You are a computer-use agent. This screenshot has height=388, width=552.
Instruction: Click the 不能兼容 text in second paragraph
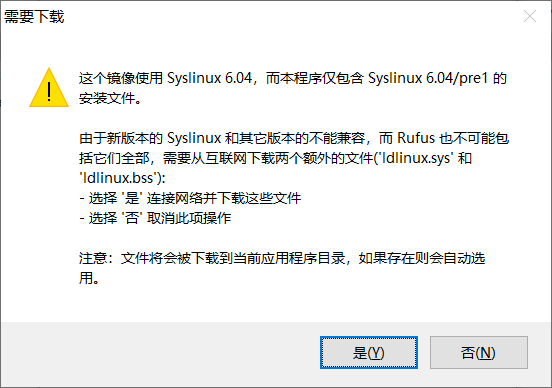[x=337, y=138]
